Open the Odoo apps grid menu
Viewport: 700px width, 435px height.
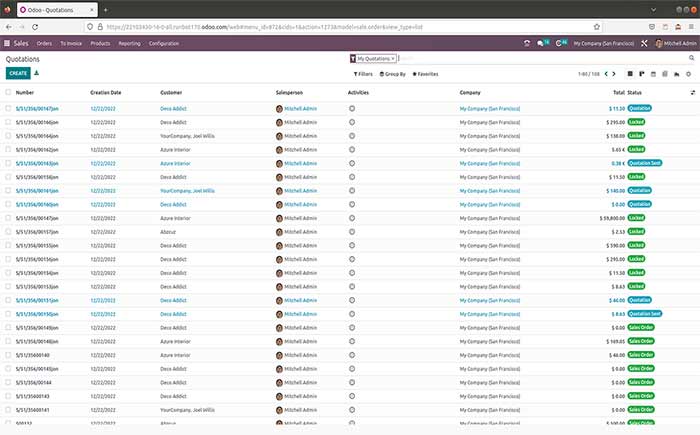7,43
